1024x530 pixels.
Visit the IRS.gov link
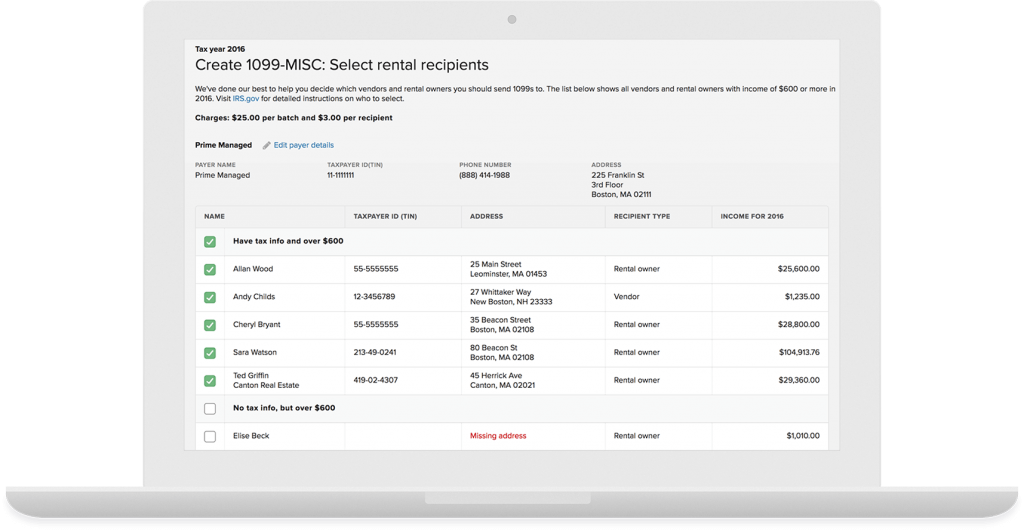tap(246, 99)
